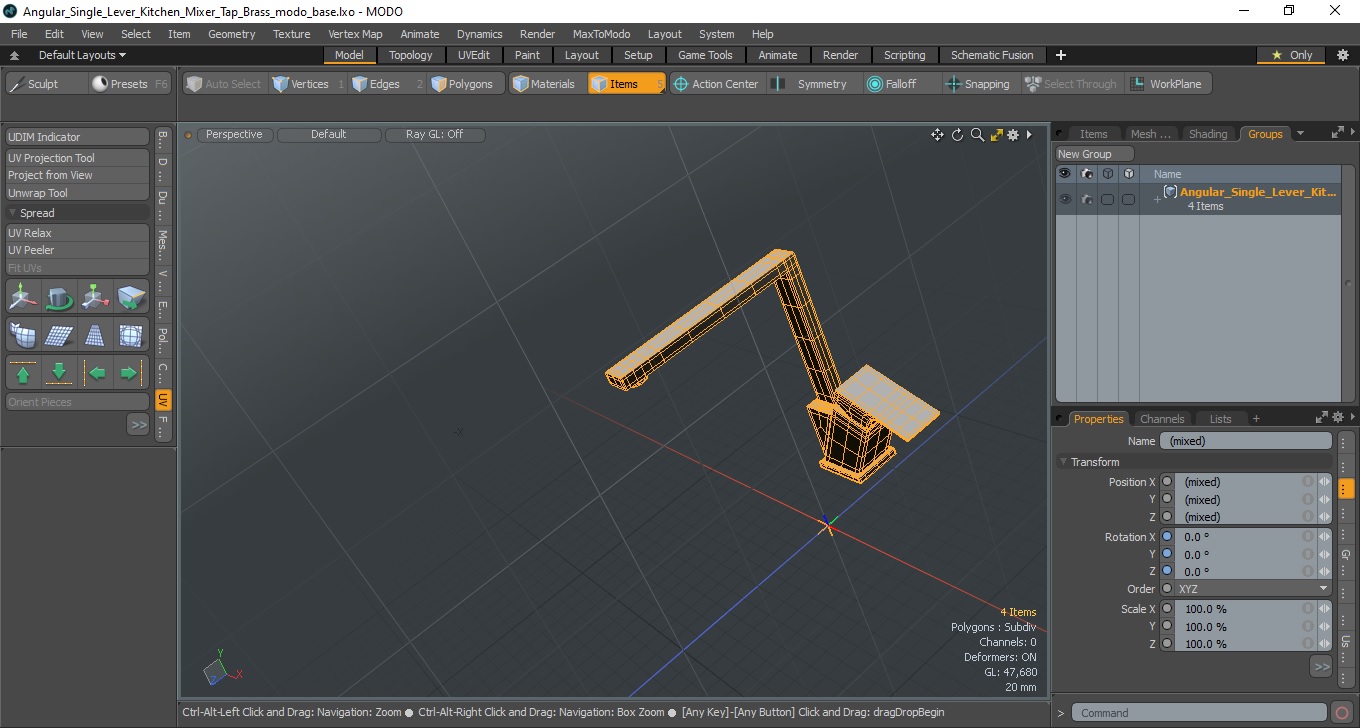The image size is (1360, 728).
Task: Switch to the Channels tab
Action: [x=1162, y=419]
